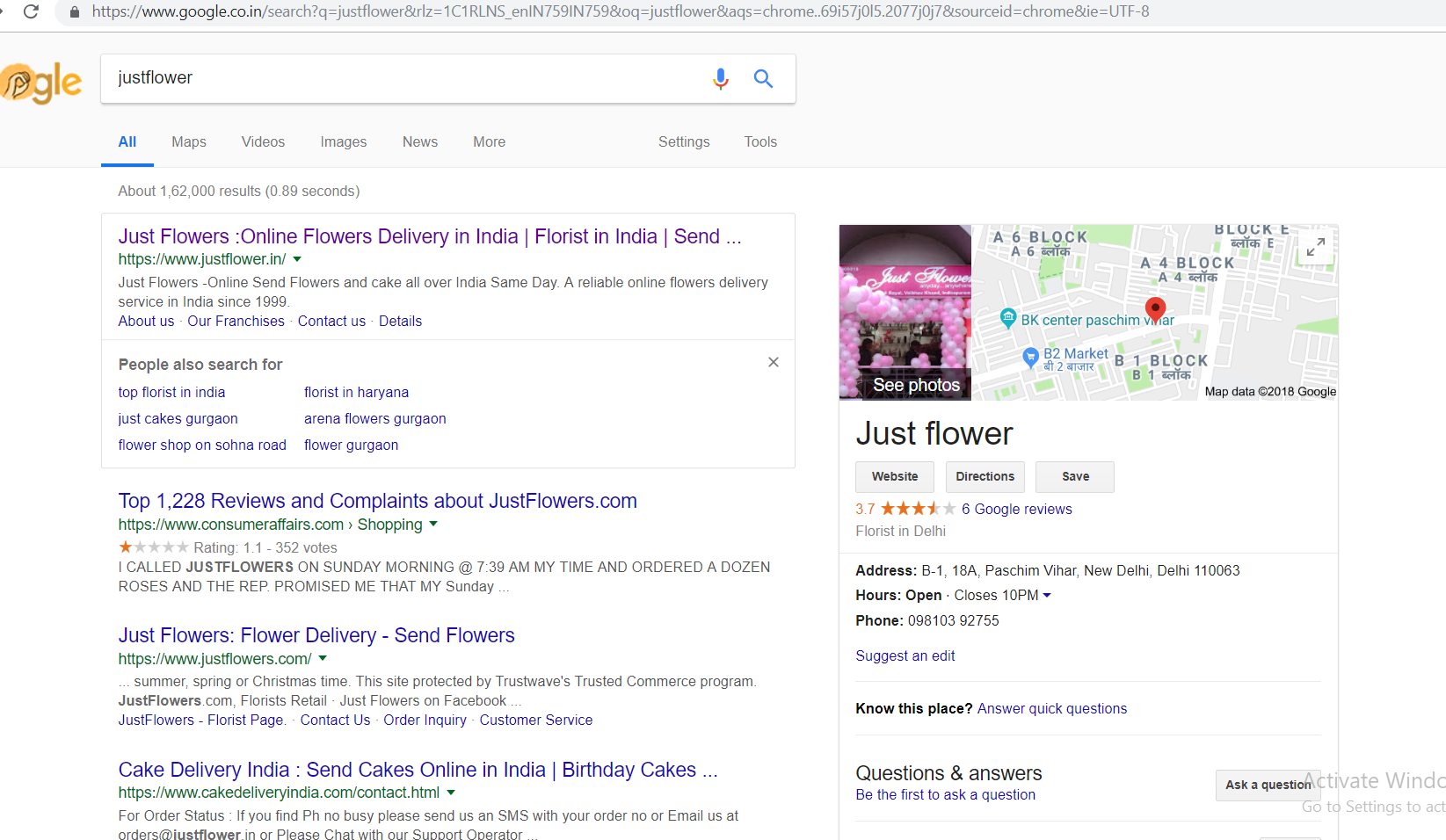The width and height of the screenshot is (1446, 840).
Task: Reload the page with the refresh icon
Action: (x=31, y=11)
